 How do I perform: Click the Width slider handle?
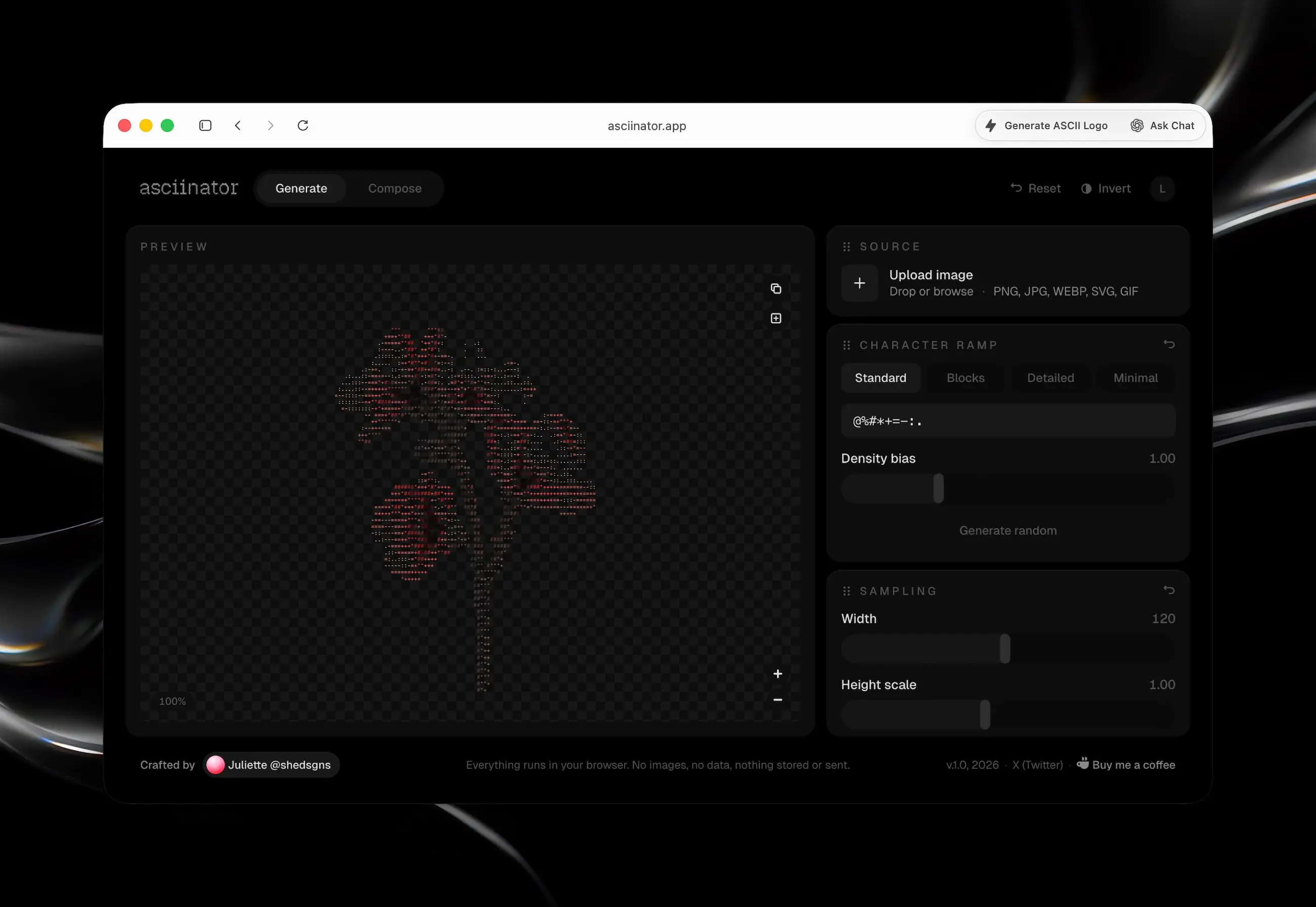click(x=1005, y=648)
